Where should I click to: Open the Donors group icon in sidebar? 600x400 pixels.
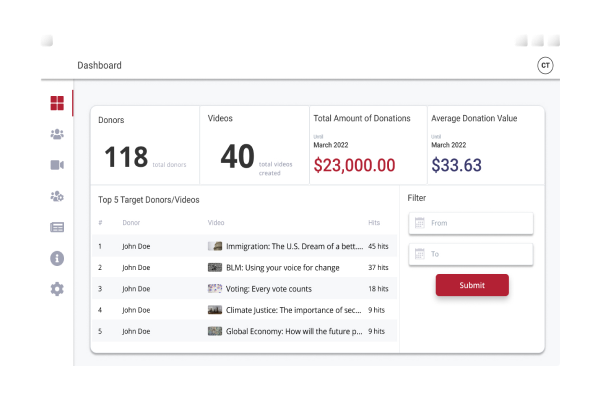[x=57, y=134]
